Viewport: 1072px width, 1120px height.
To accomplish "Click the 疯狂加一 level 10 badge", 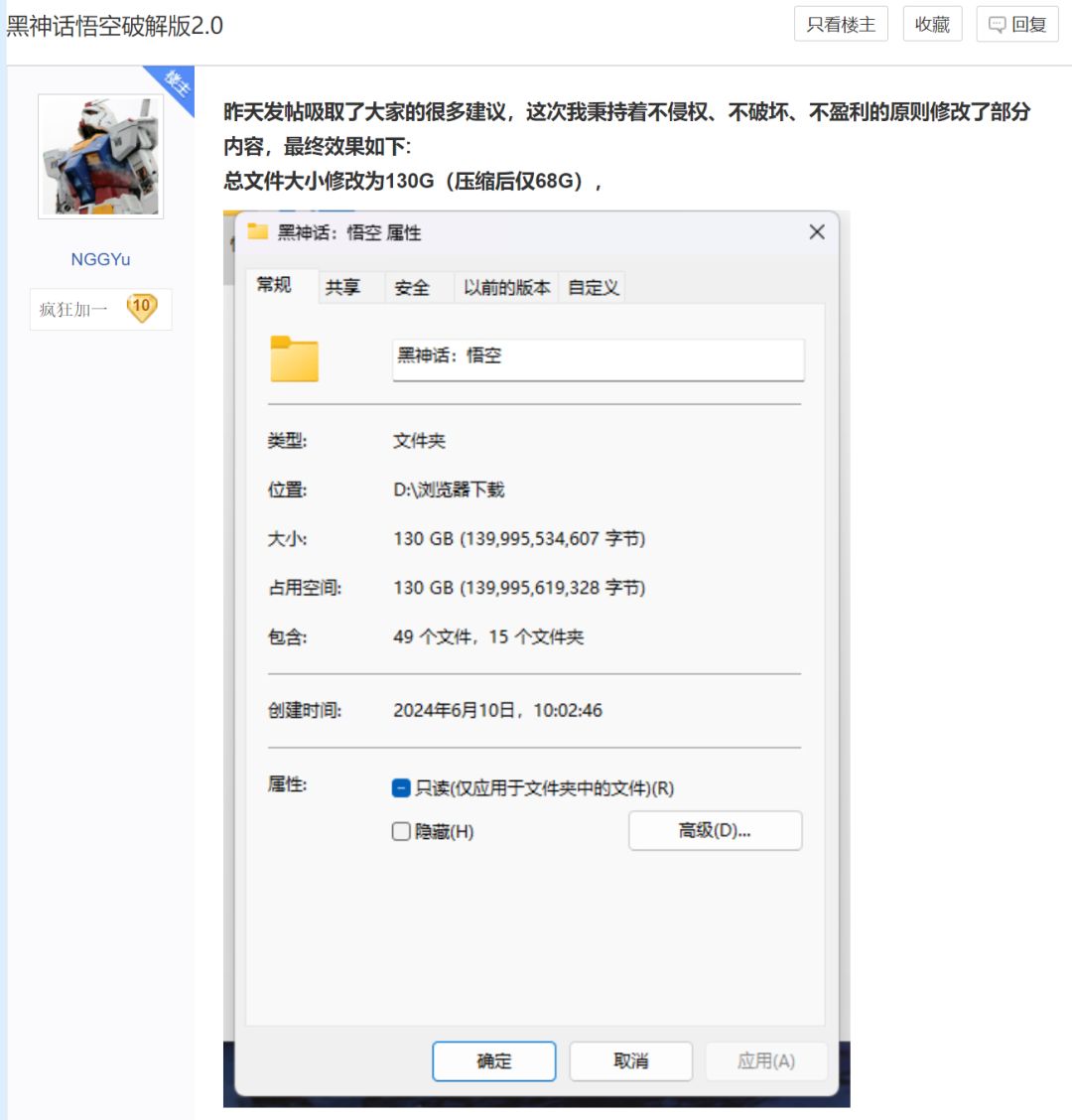I will tap(100, 309).
